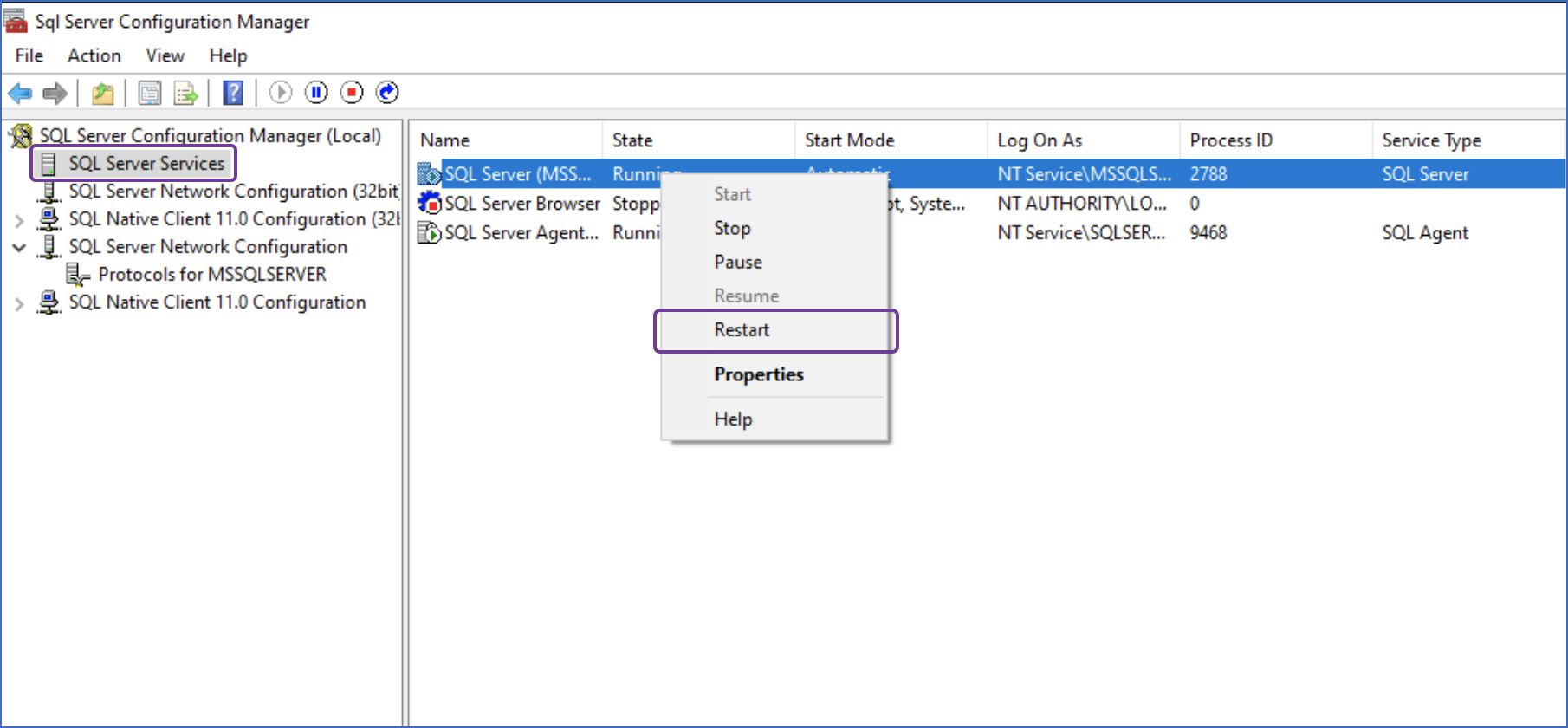The image size is (1568, 728).
Task: Click the SQL Server Agent service icon
Action: pyautogui.click(x=429, y=233)
